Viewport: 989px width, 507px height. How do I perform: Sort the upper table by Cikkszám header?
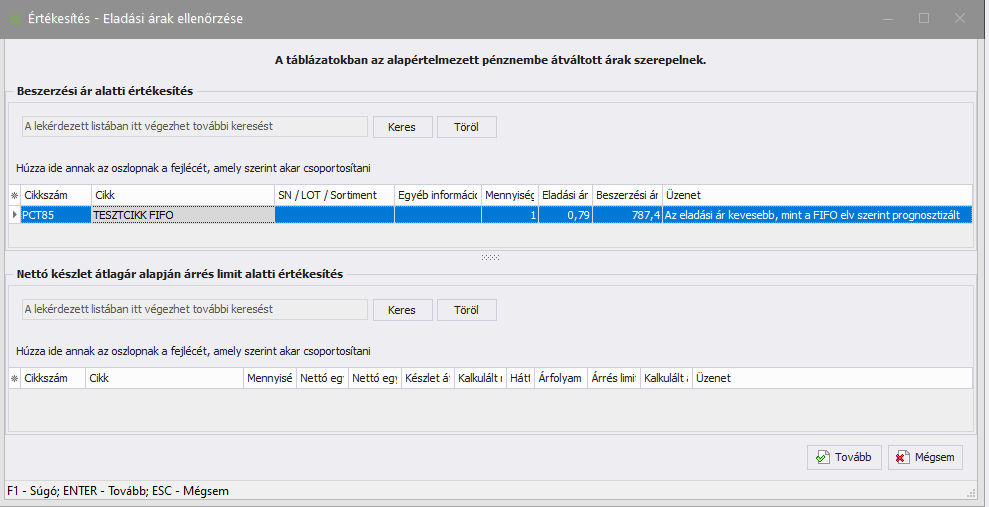55,194
